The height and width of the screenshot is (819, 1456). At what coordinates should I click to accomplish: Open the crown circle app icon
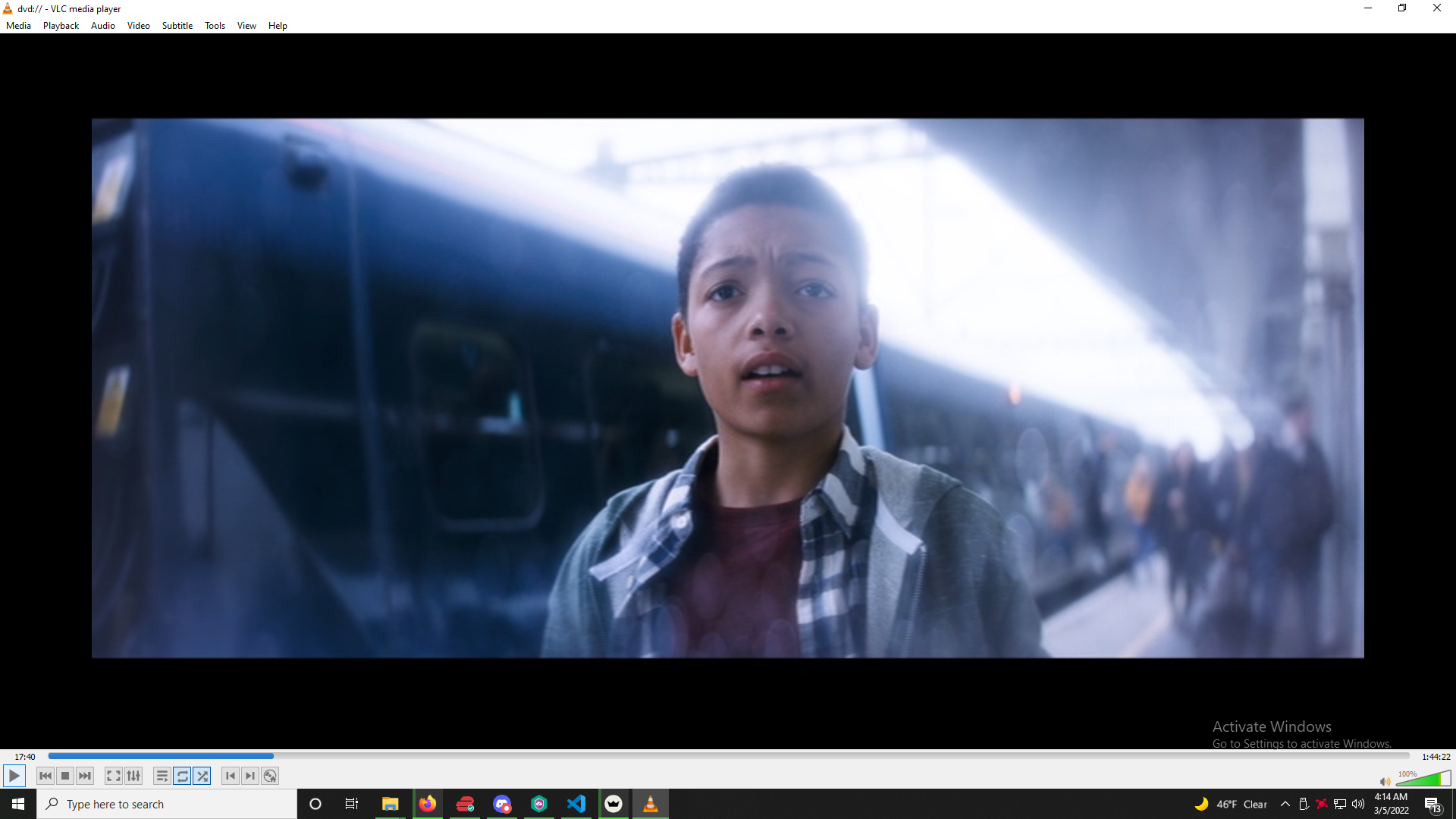[x=613, y=804]
